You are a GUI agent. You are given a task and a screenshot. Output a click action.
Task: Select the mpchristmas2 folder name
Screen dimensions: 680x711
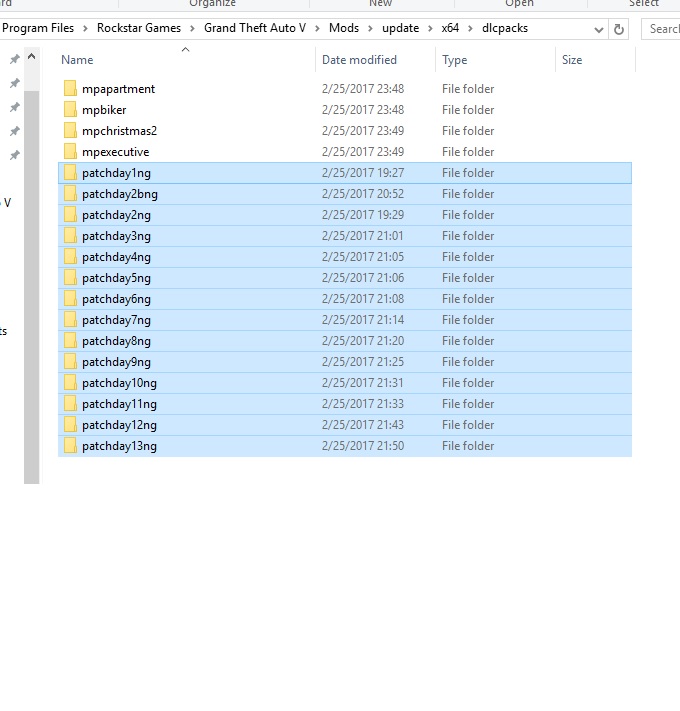coord(119,131)
